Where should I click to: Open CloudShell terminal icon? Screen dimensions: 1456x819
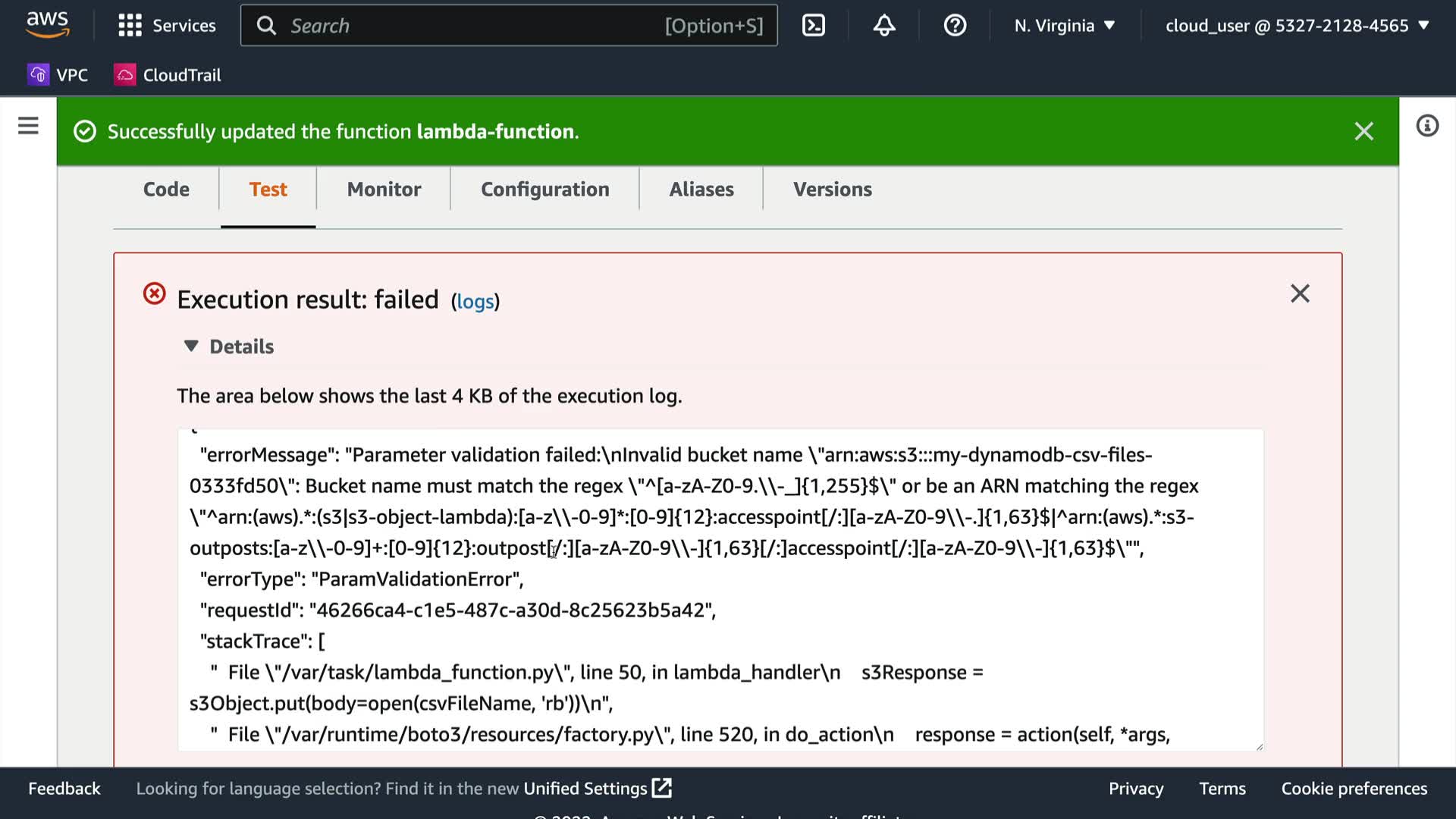[813, 26]
